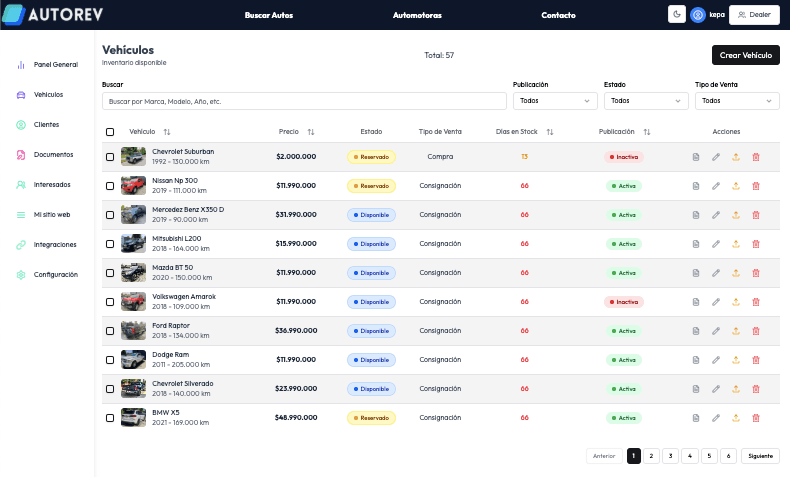The height and width of the screenshot is (477, 790).
Task: Open Buscar Autos in top navigation
Action: point(269,15)
